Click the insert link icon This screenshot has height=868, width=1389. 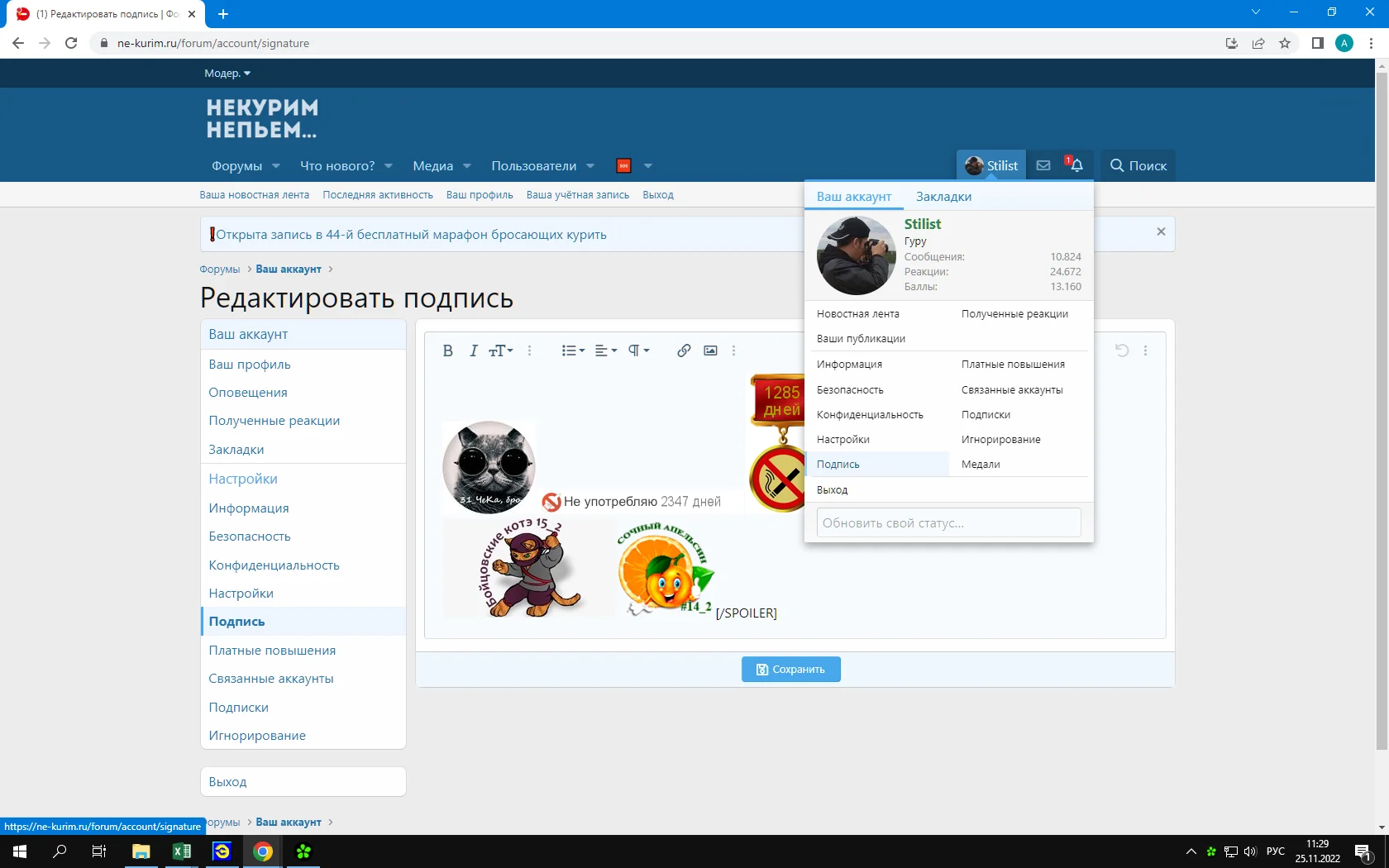(684, 351)
